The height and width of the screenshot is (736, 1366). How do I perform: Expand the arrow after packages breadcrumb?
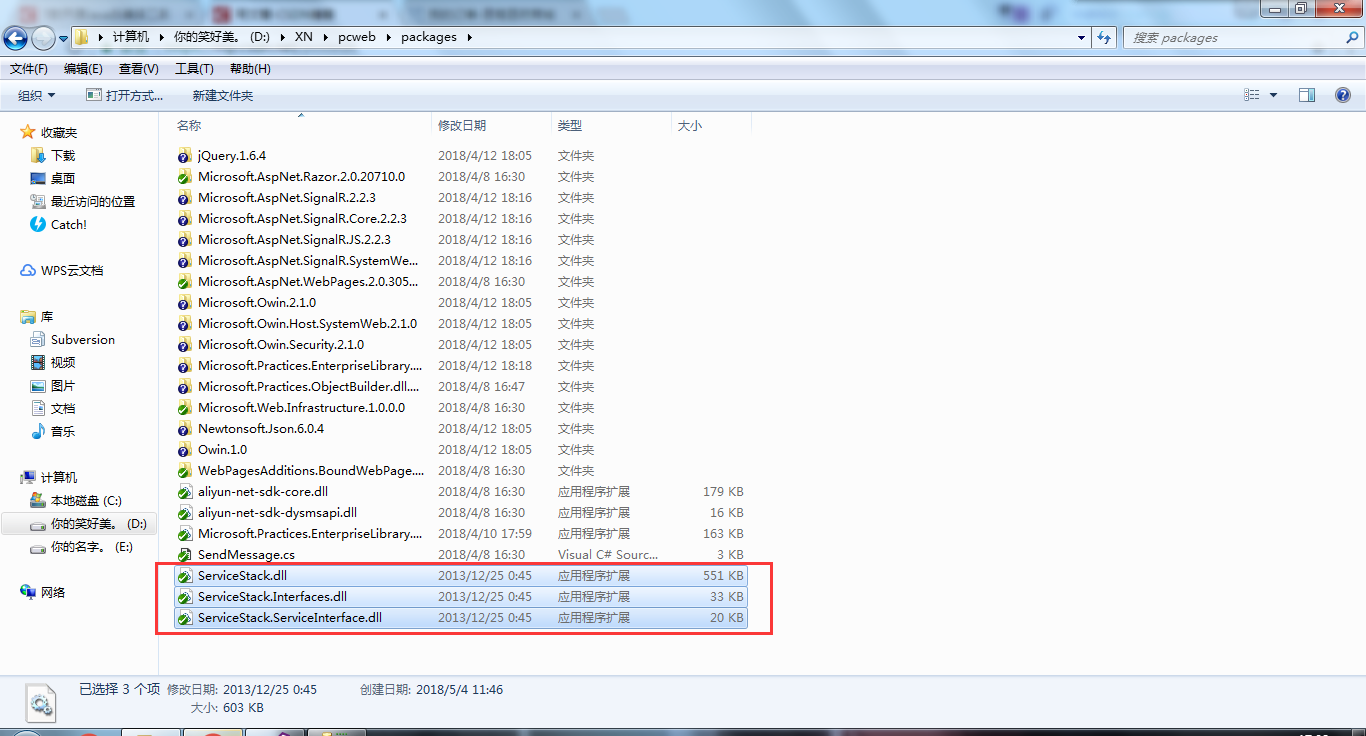(x=469, y=37)
